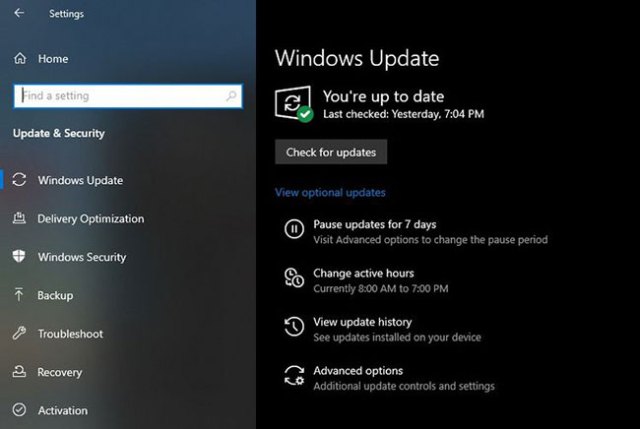
Task: Click the Settings window title text
Action: 67,13
